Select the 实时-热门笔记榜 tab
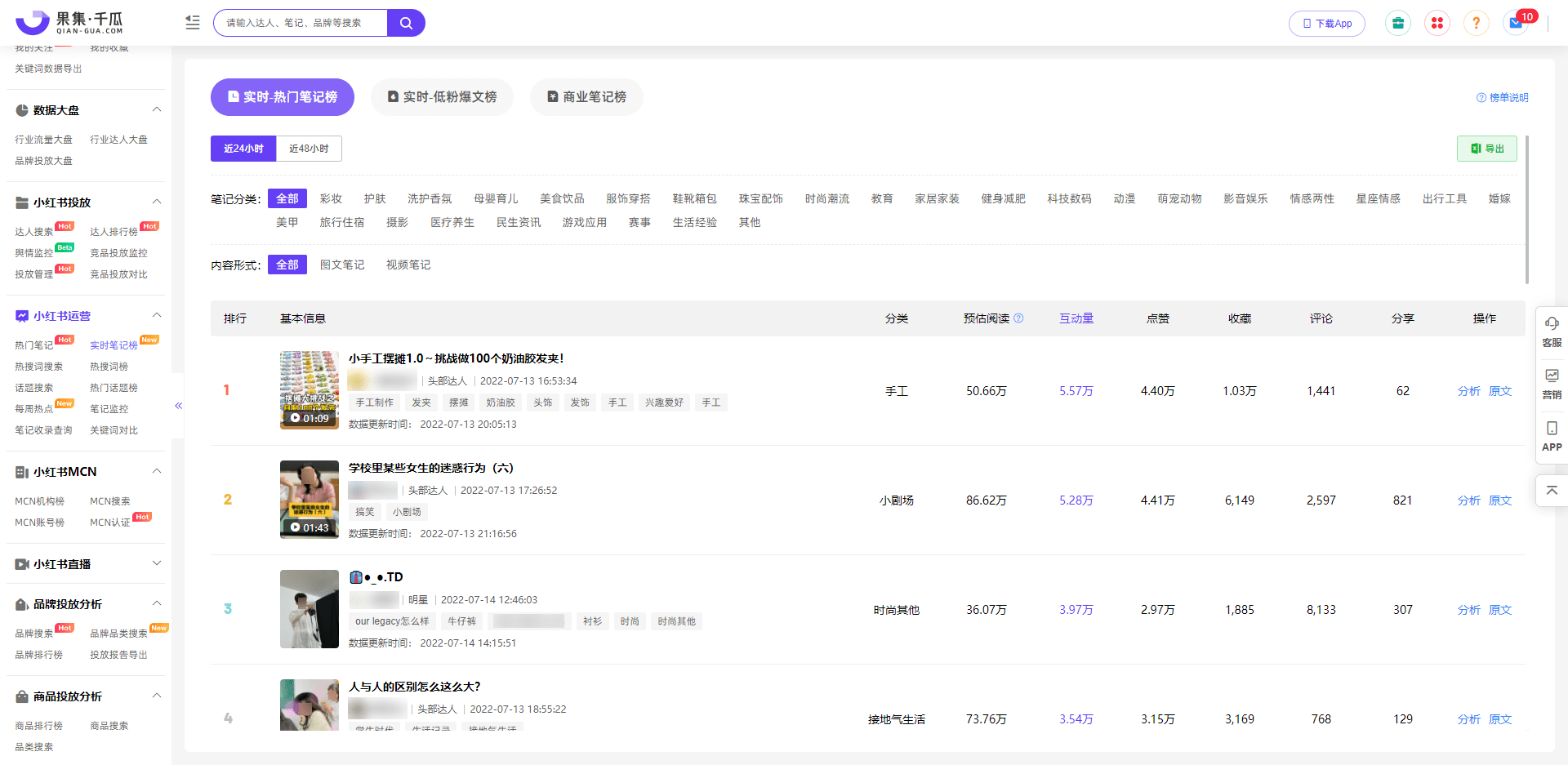 [x=283, y=97]
